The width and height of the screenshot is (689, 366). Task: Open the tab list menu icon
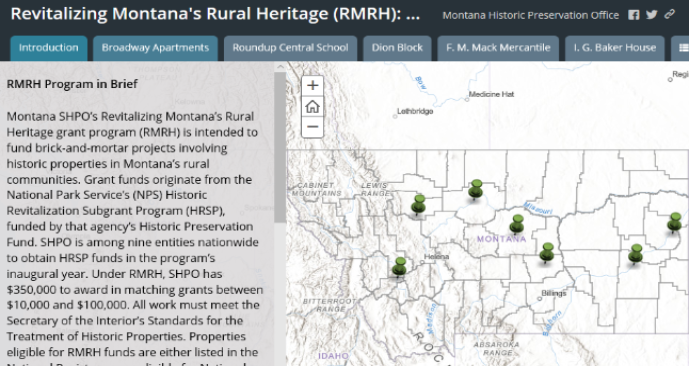click(683, 48)
